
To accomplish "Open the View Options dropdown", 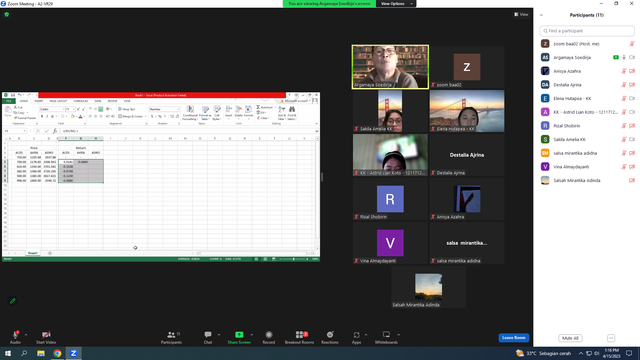I will (x=396, y=4).
